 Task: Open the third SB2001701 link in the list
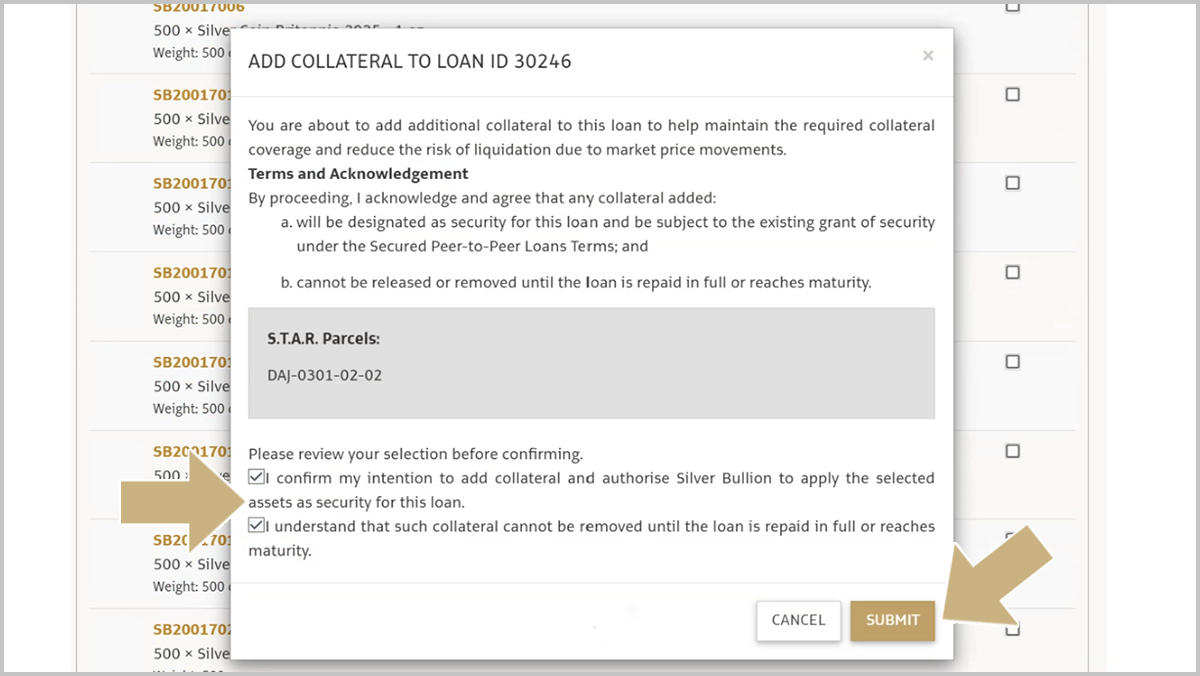(192, 272)
